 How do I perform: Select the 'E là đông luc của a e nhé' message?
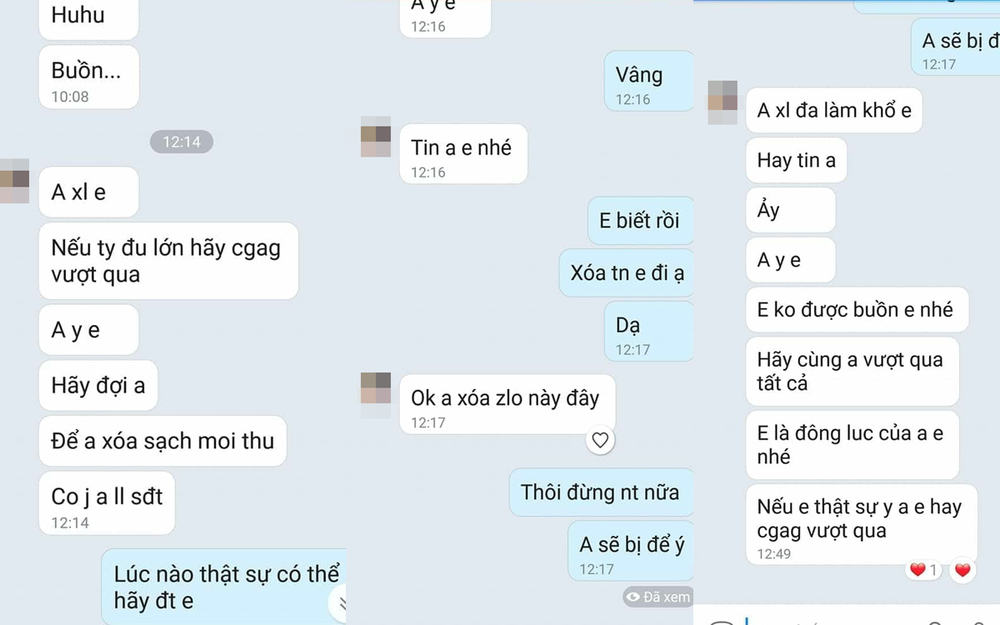coord(853,445)
